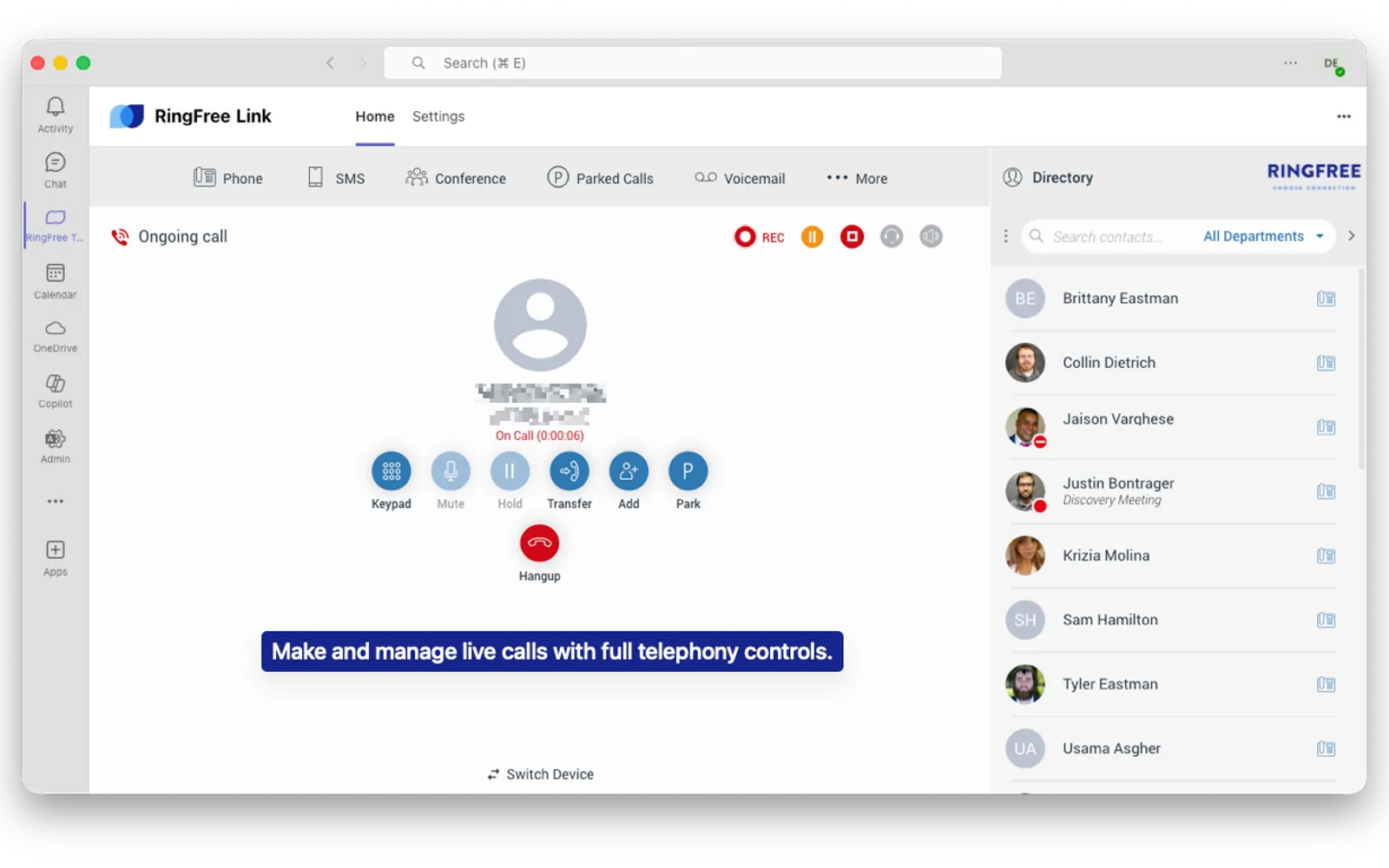Click Usama Asgher's UA avatar

1025,748
